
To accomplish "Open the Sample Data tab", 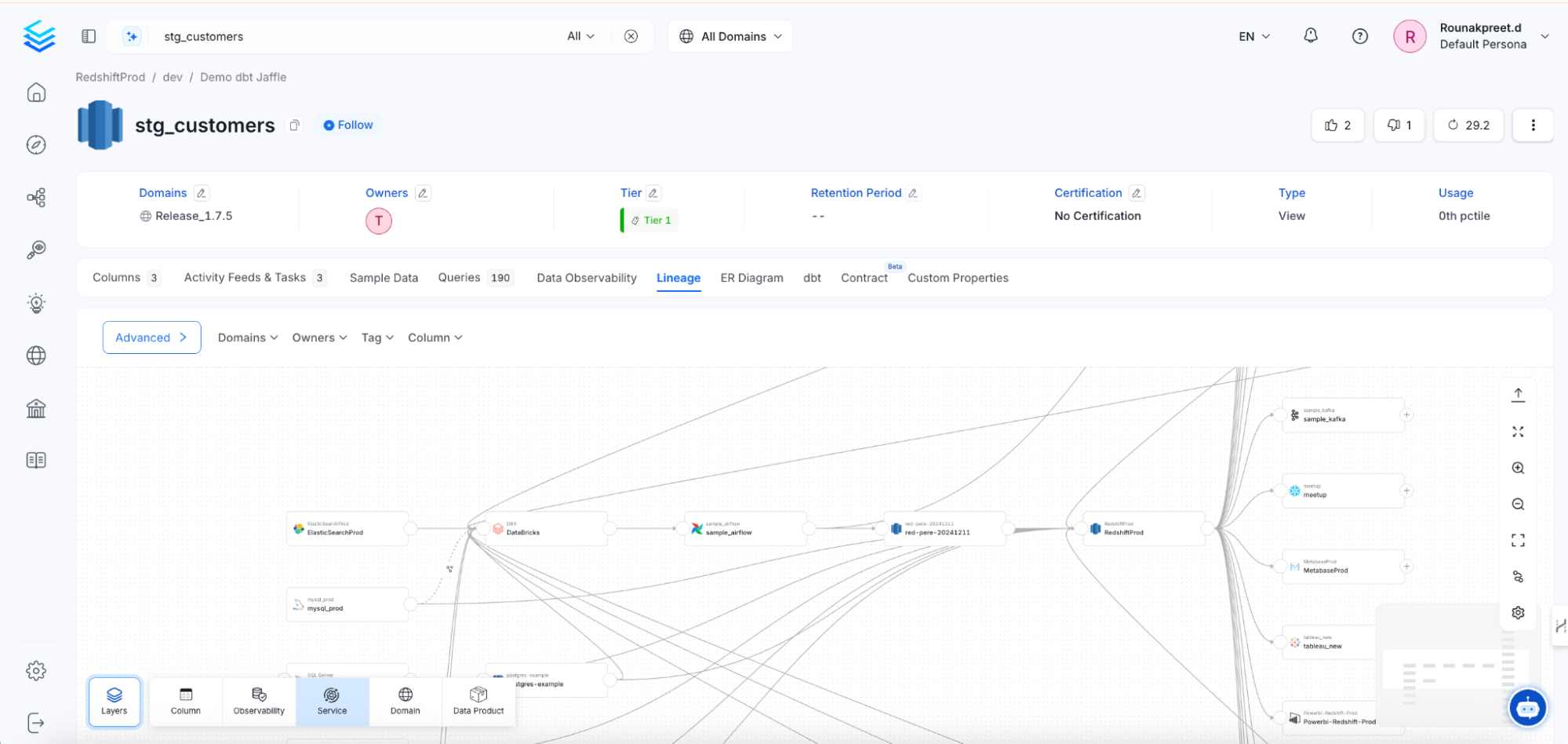I will click(384, 278).
